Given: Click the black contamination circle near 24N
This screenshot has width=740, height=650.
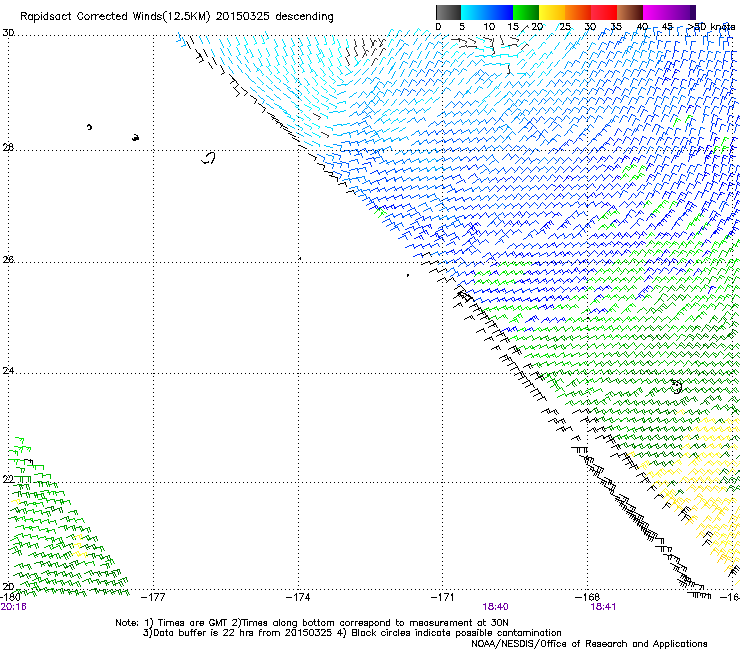Looking at the screenshot, I should pos(677,387).
